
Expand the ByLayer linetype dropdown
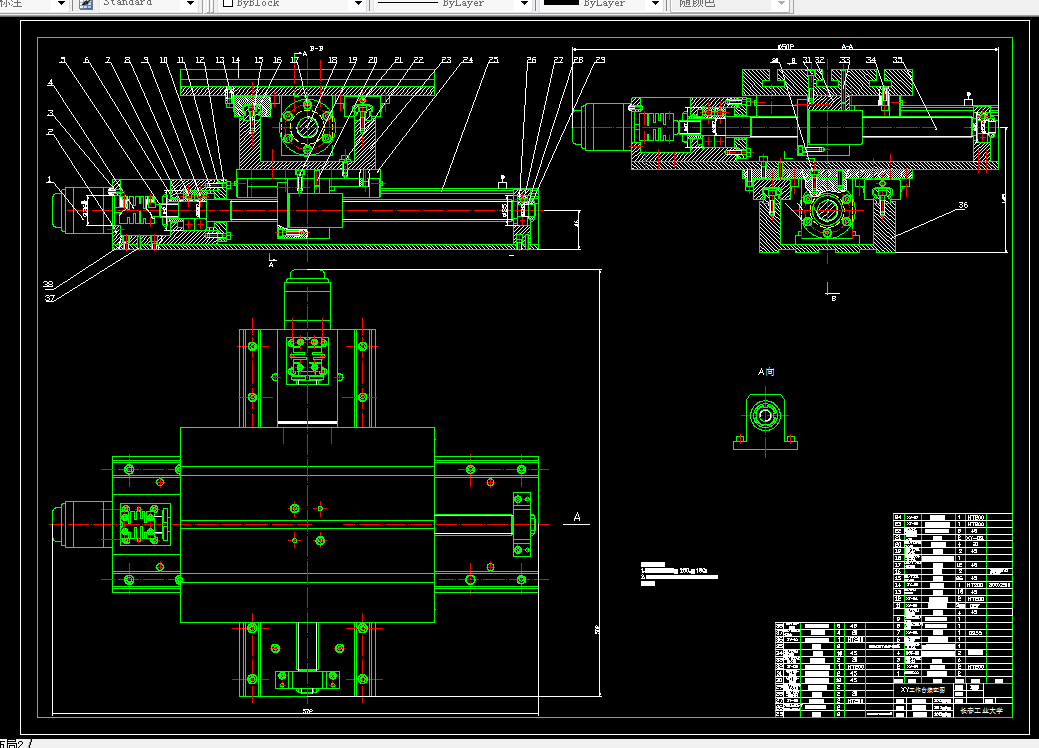(x=524, y=3)
